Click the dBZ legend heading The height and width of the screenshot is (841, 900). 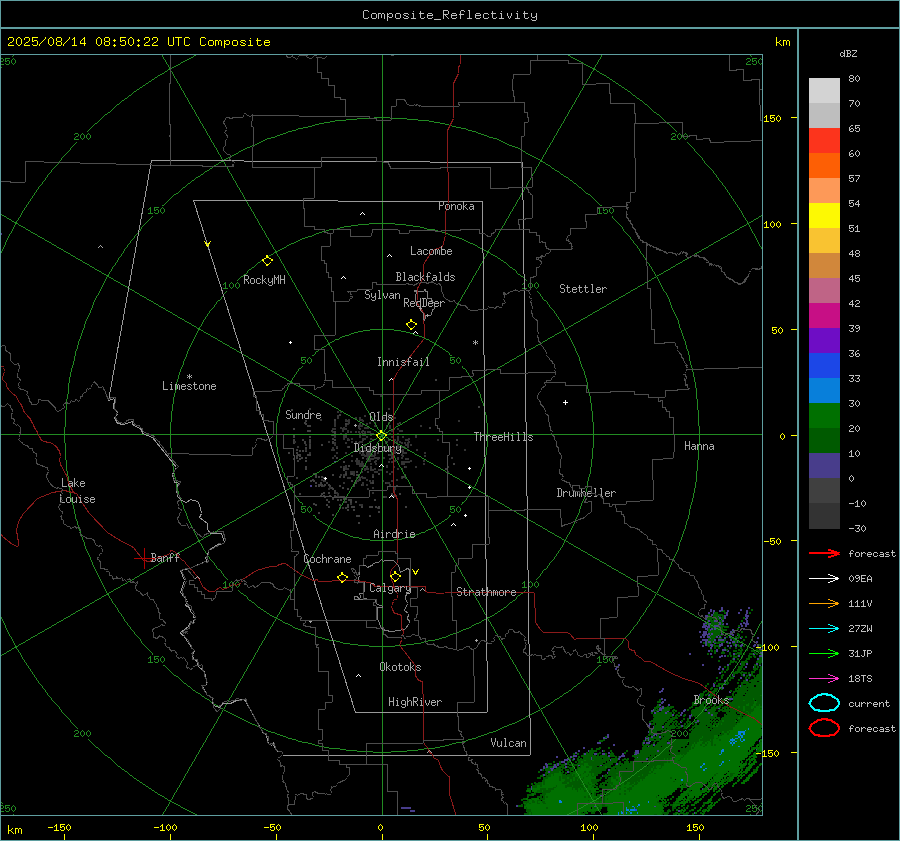pyautogui.click(x=848, y=53)
